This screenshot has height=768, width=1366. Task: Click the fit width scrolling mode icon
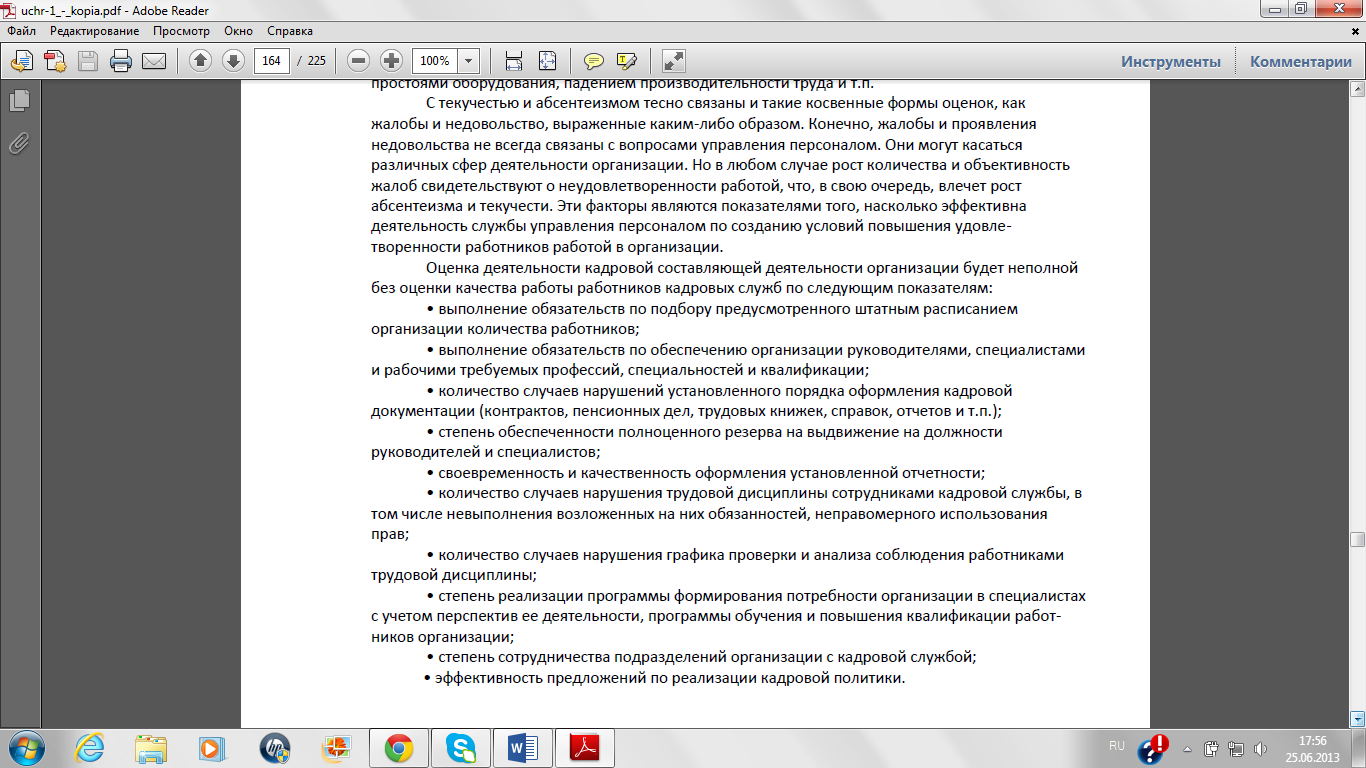click(514, 61)
